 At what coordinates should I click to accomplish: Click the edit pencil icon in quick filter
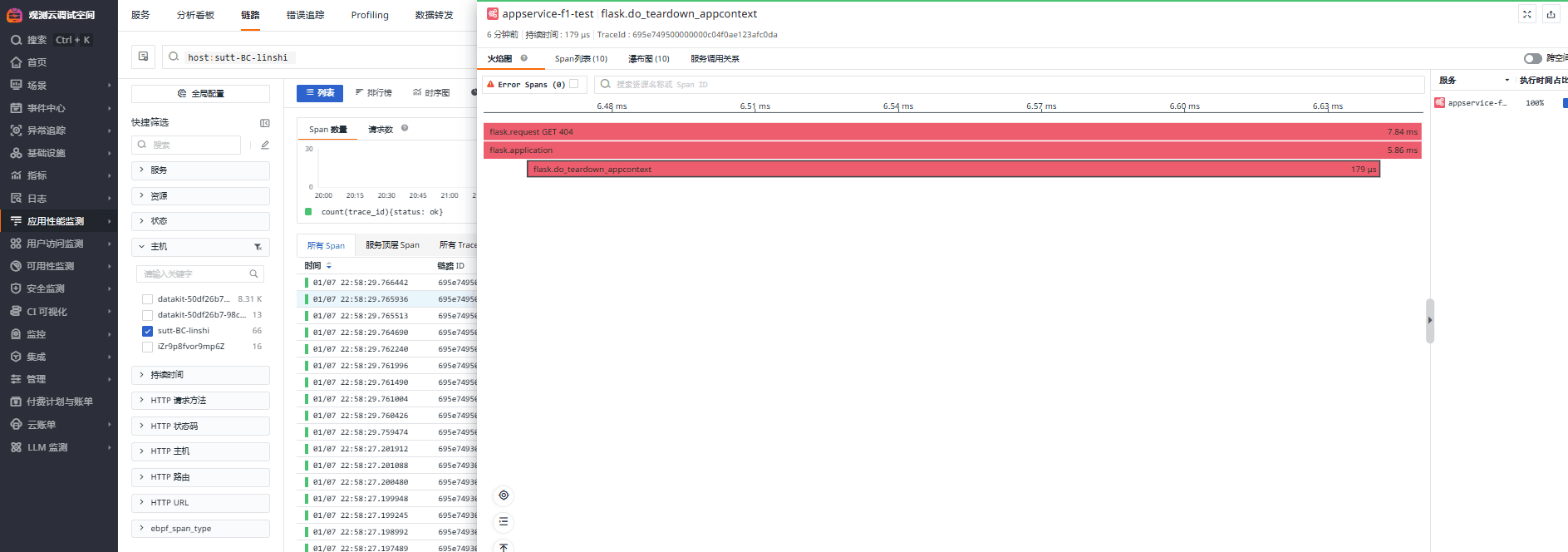[265, 145]
